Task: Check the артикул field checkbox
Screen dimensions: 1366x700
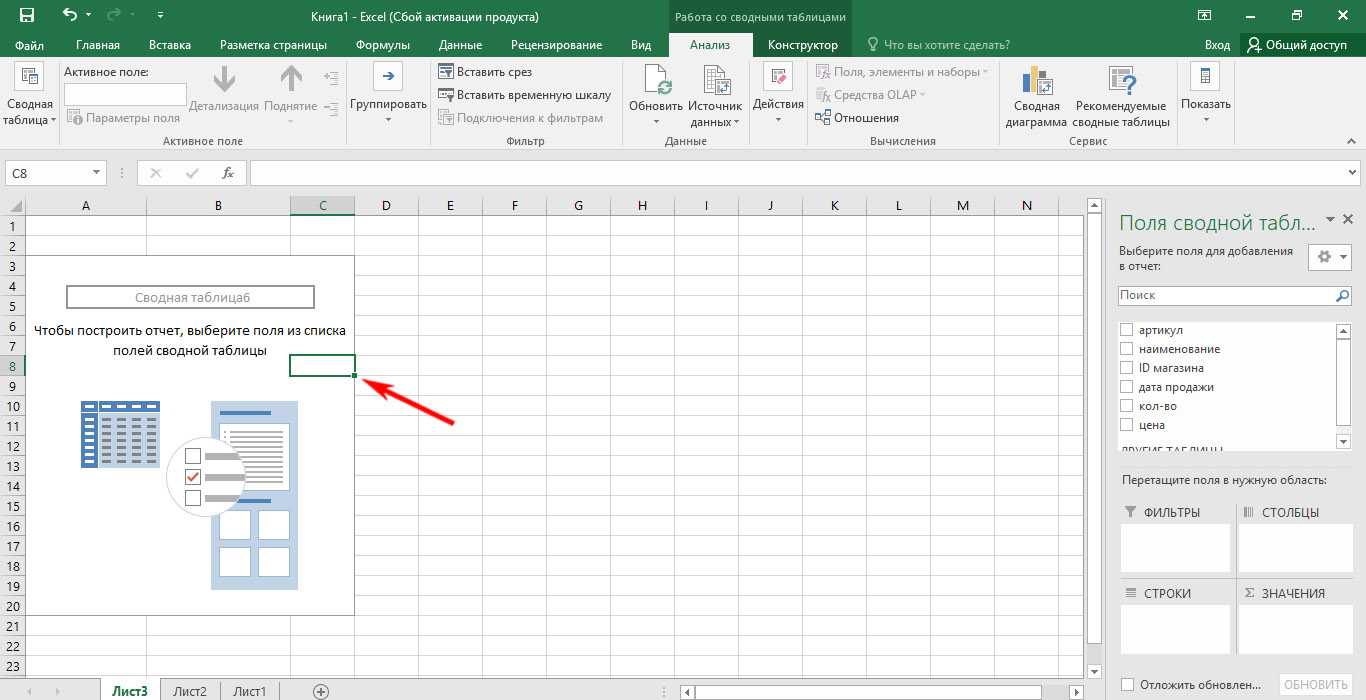Action: pyautogui.click(x=1127, y=330)
